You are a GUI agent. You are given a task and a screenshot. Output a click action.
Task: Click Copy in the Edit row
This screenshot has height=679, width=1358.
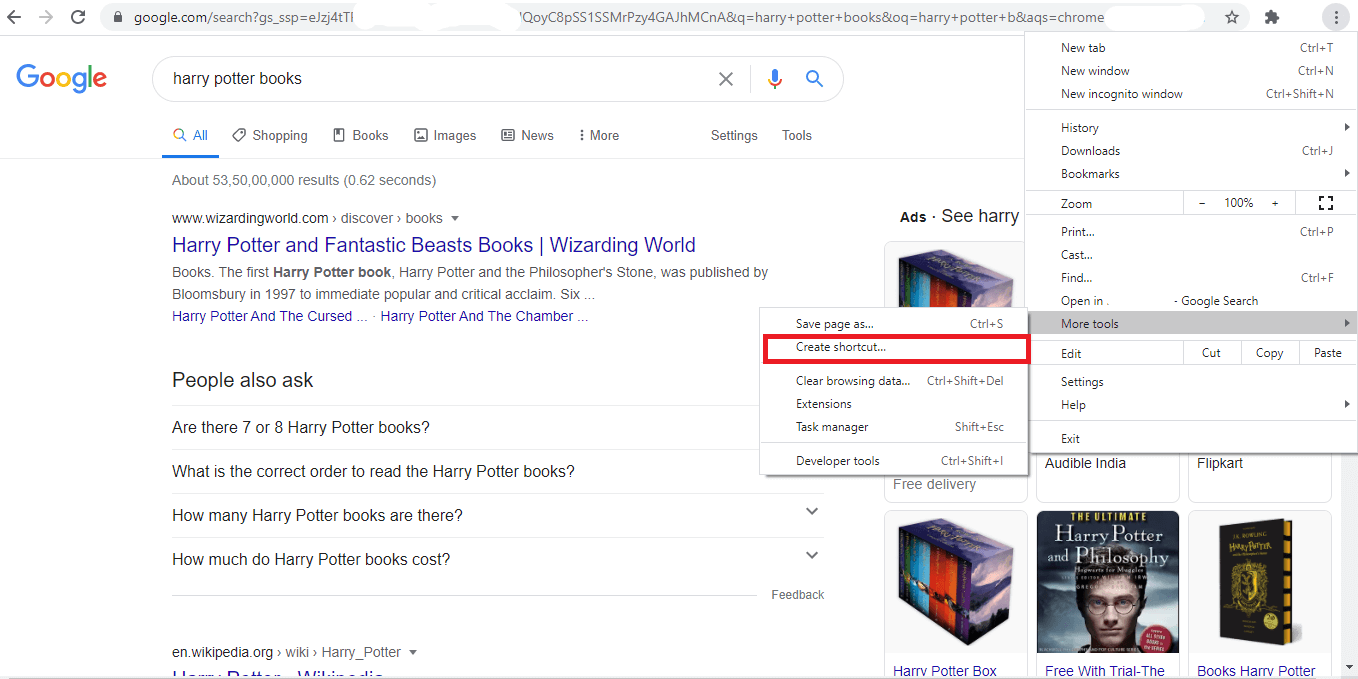coord(1270,353)
